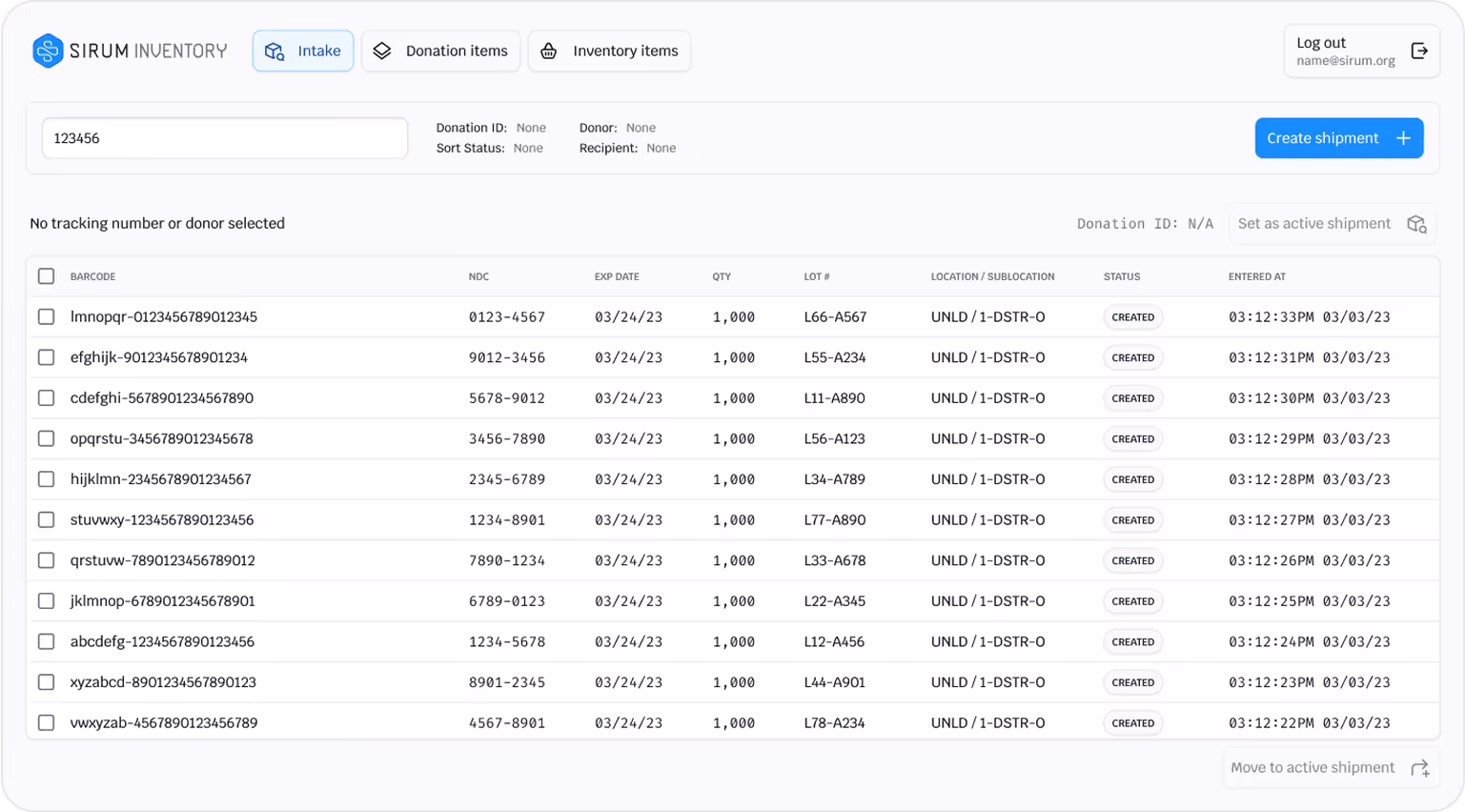Click NDC value 1234-8901
The image size is (1465, 812).
coord(507,519)
